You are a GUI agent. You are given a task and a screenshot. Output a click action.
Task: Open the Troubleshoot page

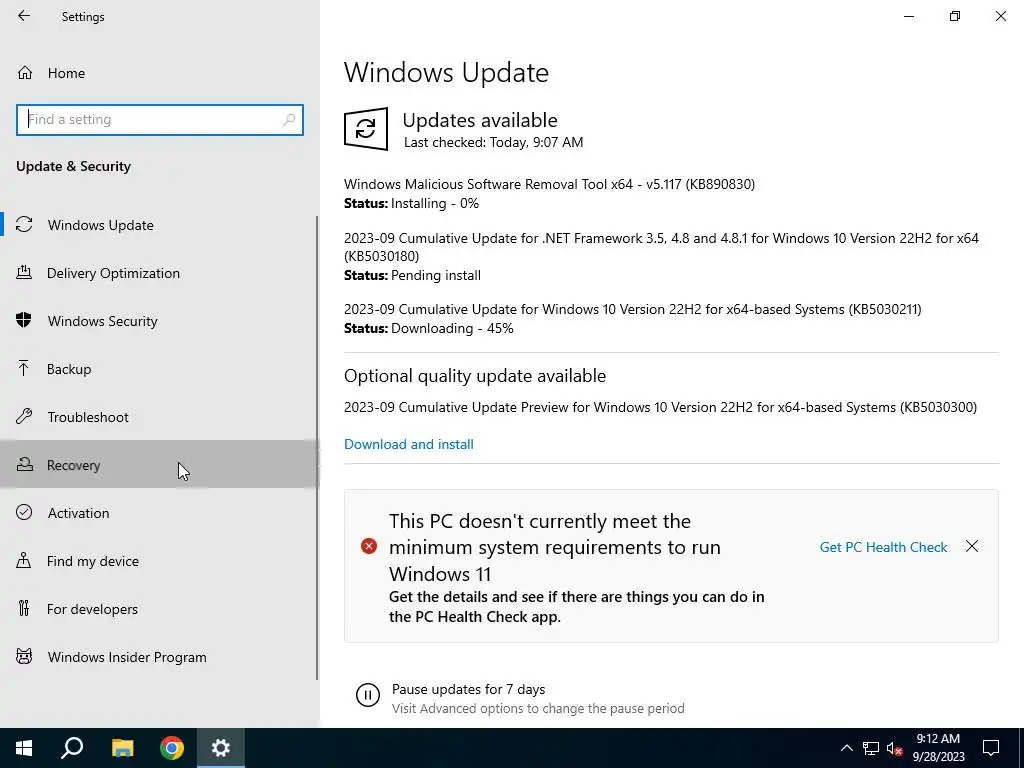(88, 417)
